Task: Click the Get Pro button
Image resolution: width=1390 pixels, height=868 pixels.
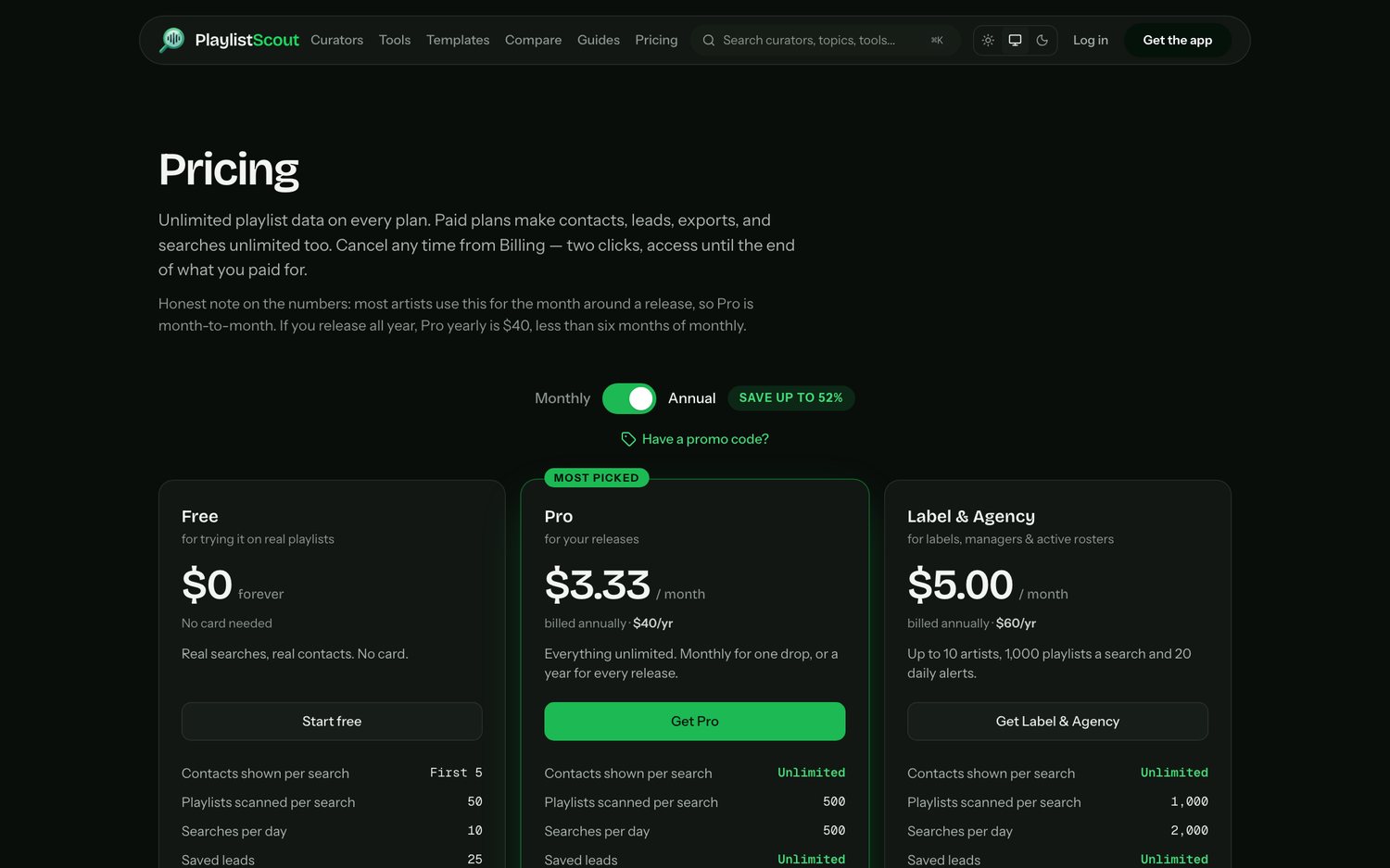Action: coord(695,721)
